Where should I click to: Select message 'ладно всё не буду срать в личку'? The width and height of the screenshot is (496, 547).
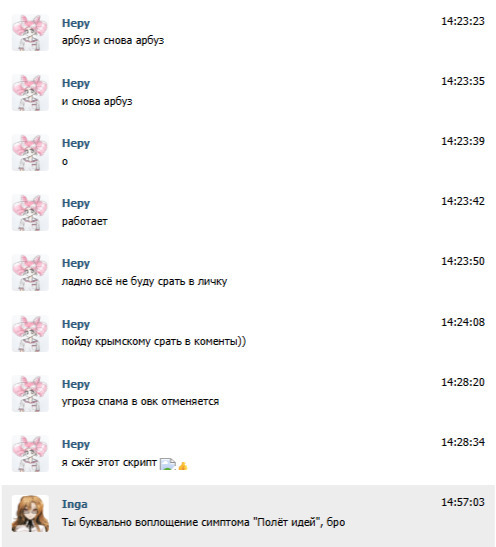144,281
